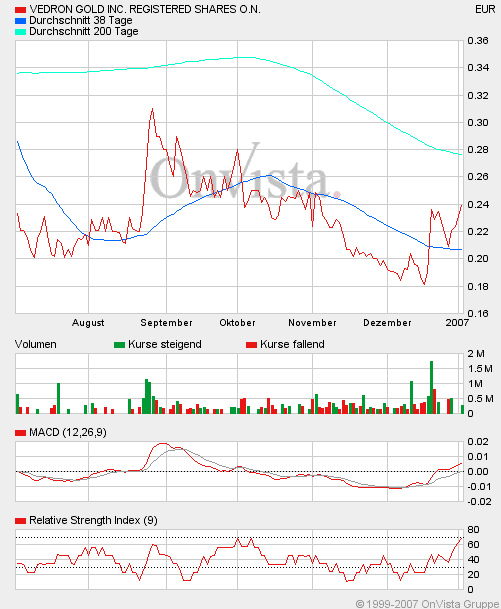Click the cyan 200-day average legend swatch

(21, 32)
